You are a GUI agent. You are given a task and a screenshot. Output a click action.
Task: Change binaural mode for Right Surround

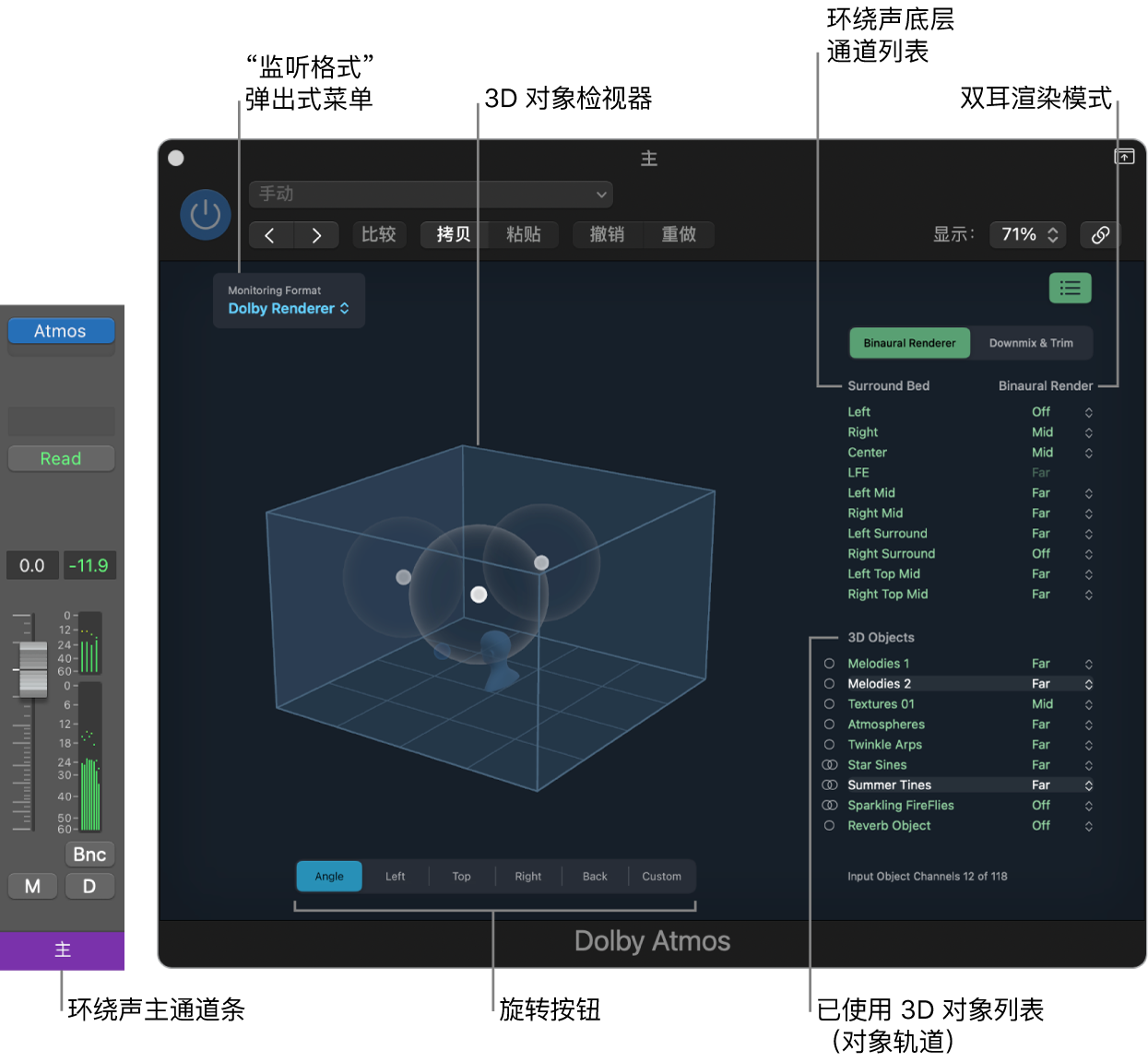pyautogui.click(x=1061, y=554)
